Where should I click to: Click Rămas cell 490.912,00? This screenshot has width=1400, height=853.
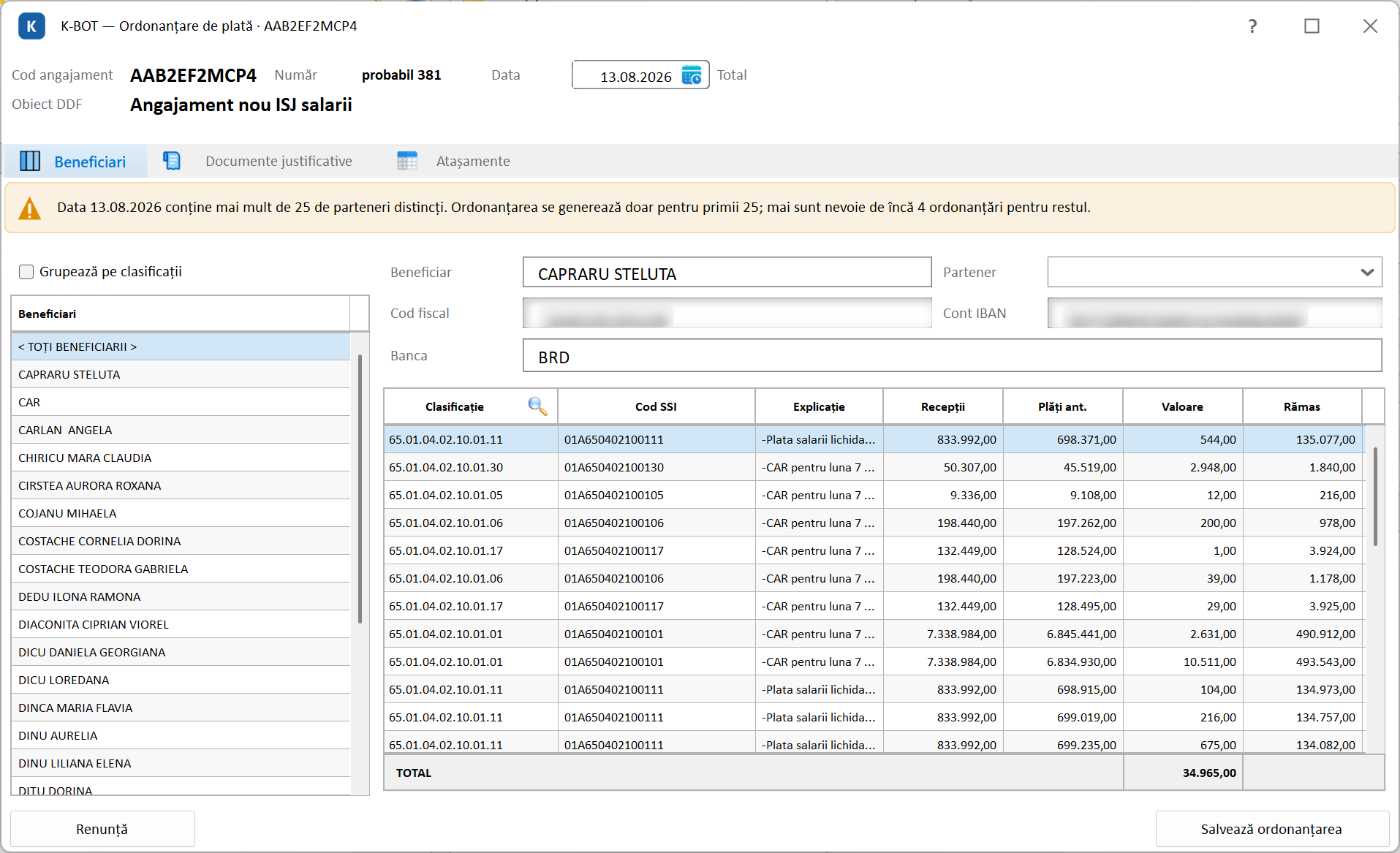[1302, 634]
